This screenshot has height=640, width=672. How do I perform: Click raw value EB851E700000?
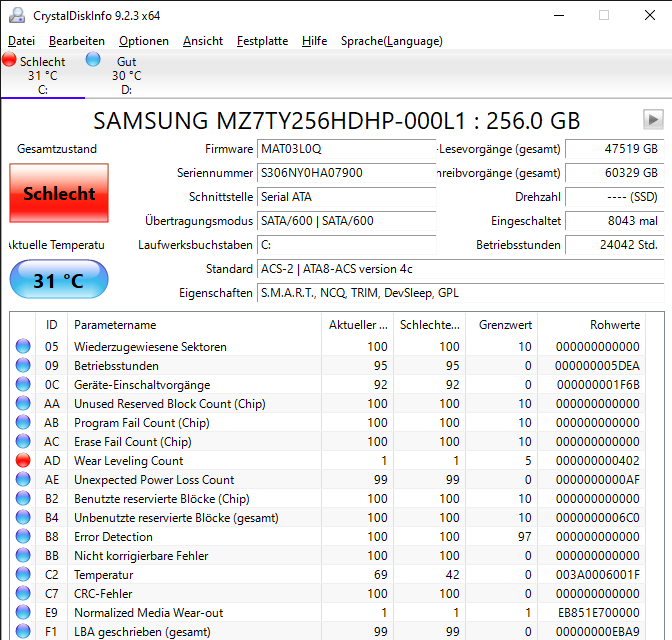599,613
